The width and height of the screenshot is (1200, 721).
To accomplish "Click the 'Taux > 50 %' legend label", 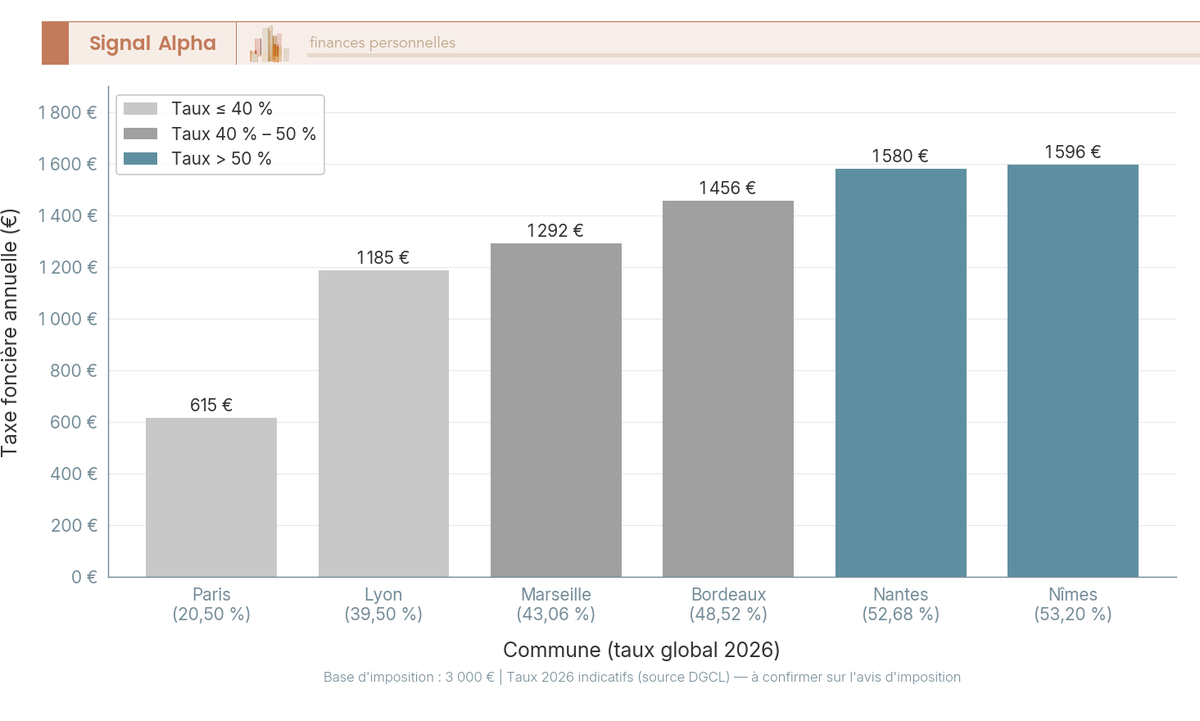I will (x=221, y=159).
